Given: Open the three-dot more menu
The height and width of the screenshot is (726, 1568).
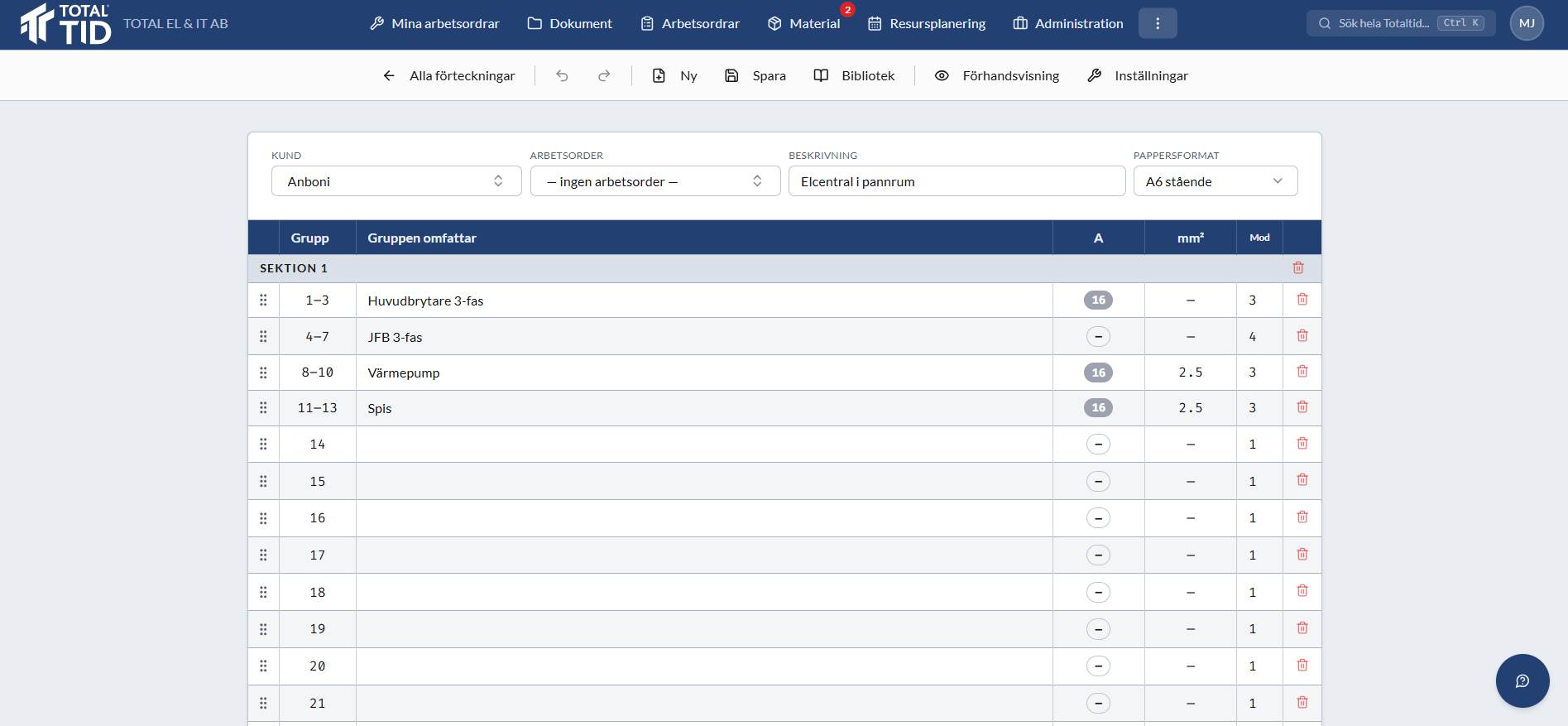Looking at the screenshot, I should [1158, 23].
